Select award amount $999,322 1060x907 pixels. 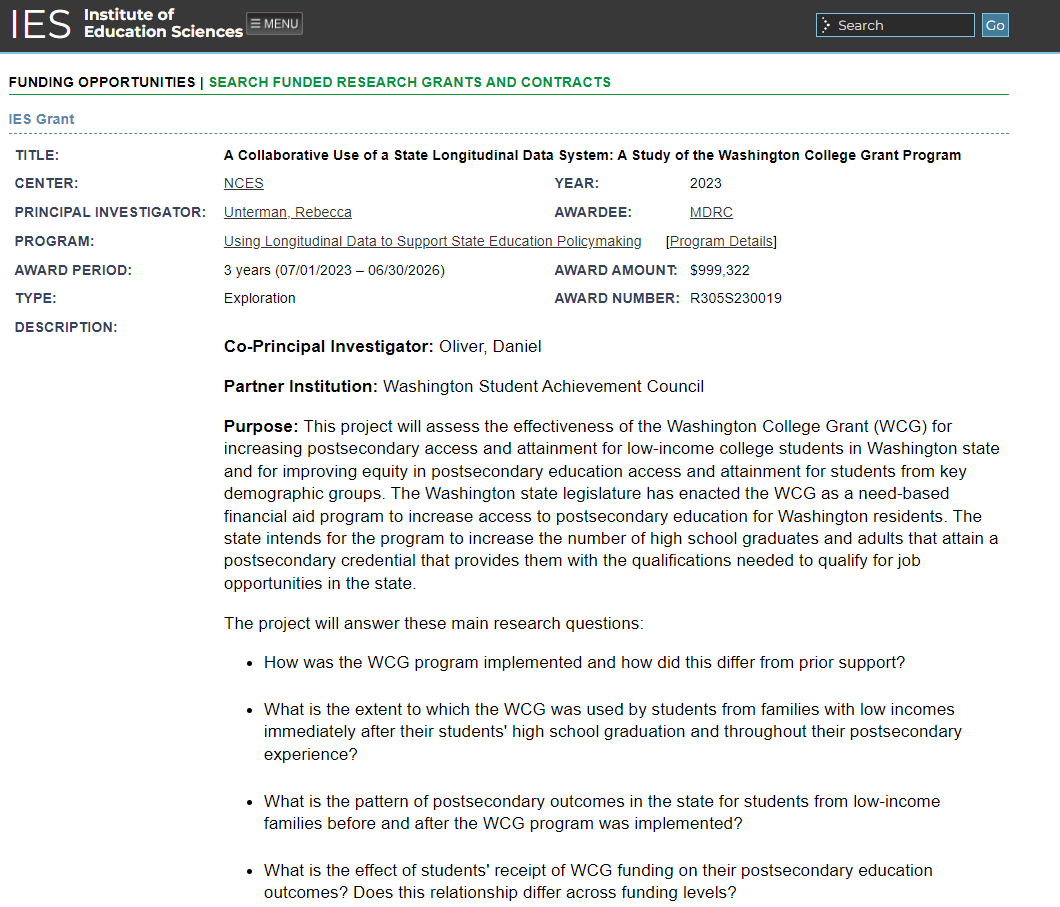[x=719, y=270]
